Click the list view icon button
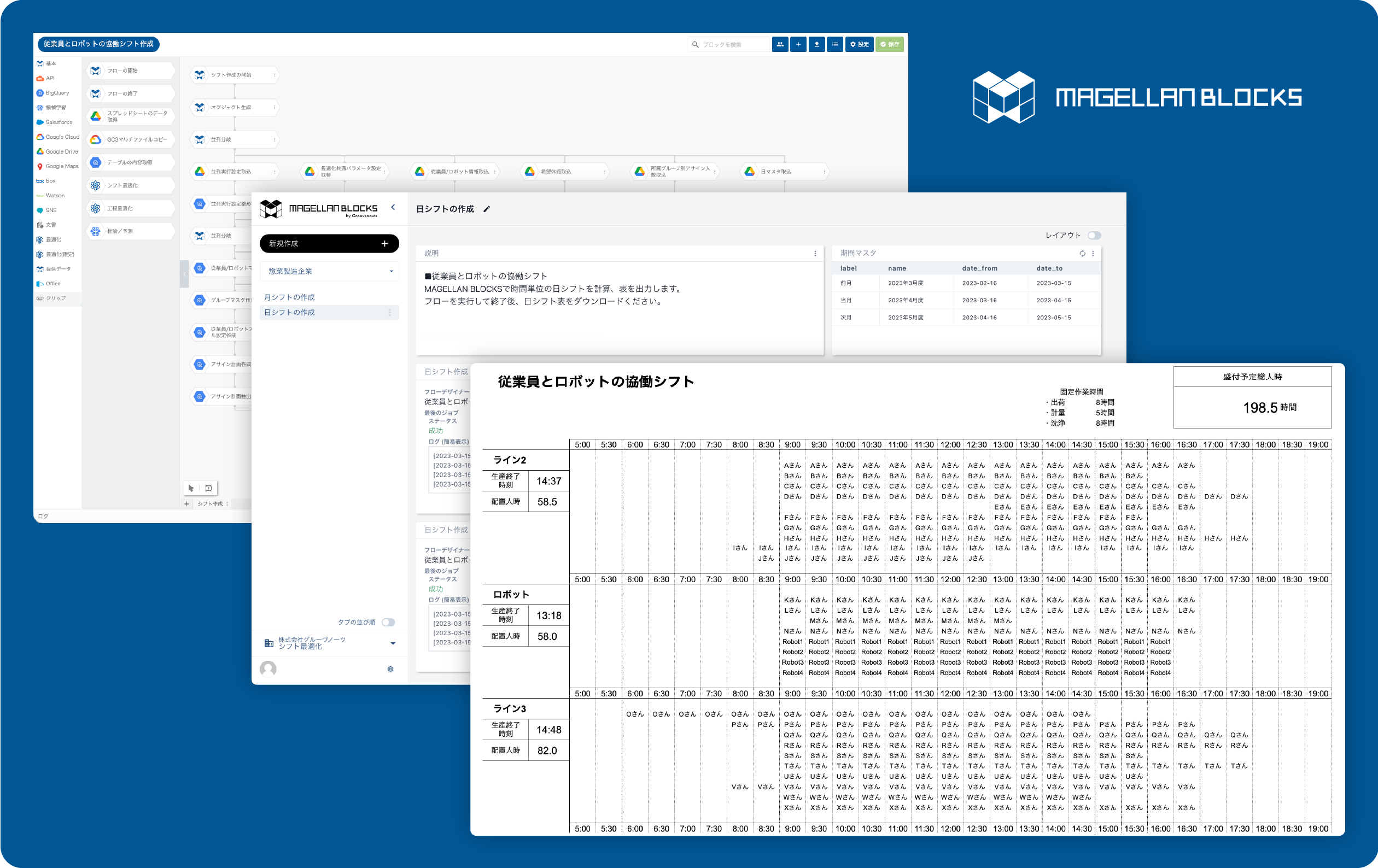The width and height of the screenshot is (1378, 868). (x=835, y=44)
